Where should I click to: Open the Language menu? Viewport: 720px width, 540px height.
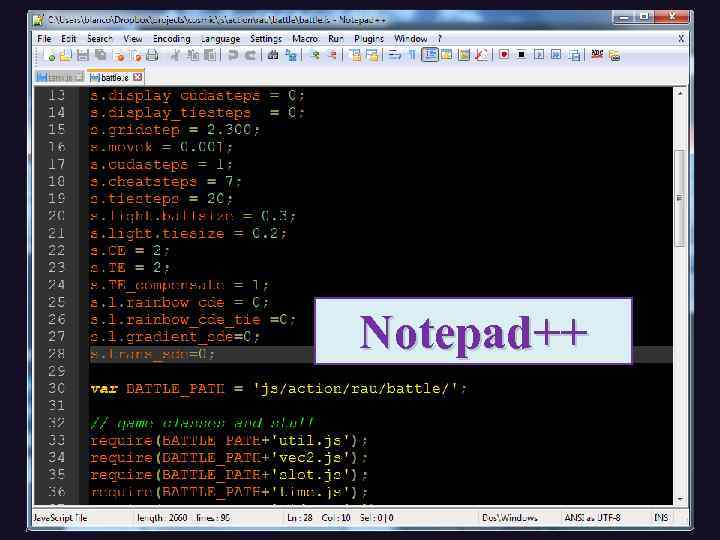pos(220,39)
